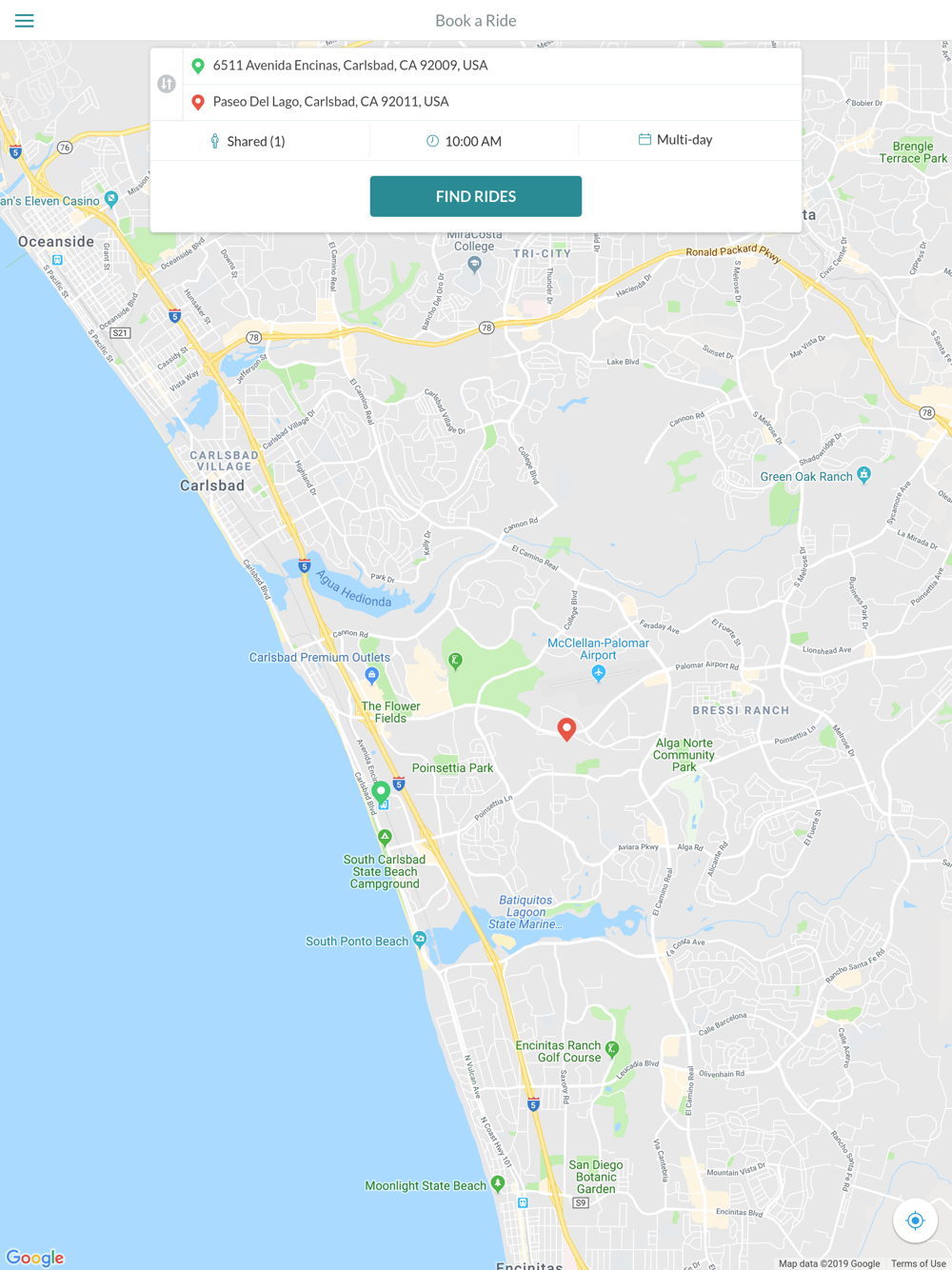Image resolution: width=952 pixels, height=1270 pixels.
Task: Edit the pickup address 6511 Avenida Encinas
Action: coord(492,66)
